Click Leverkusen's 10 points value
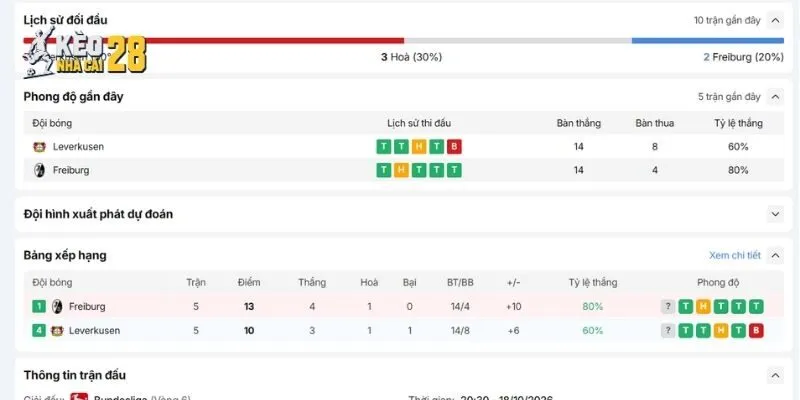Viewport: 800px width, 400px height. [x=248, y=331]
